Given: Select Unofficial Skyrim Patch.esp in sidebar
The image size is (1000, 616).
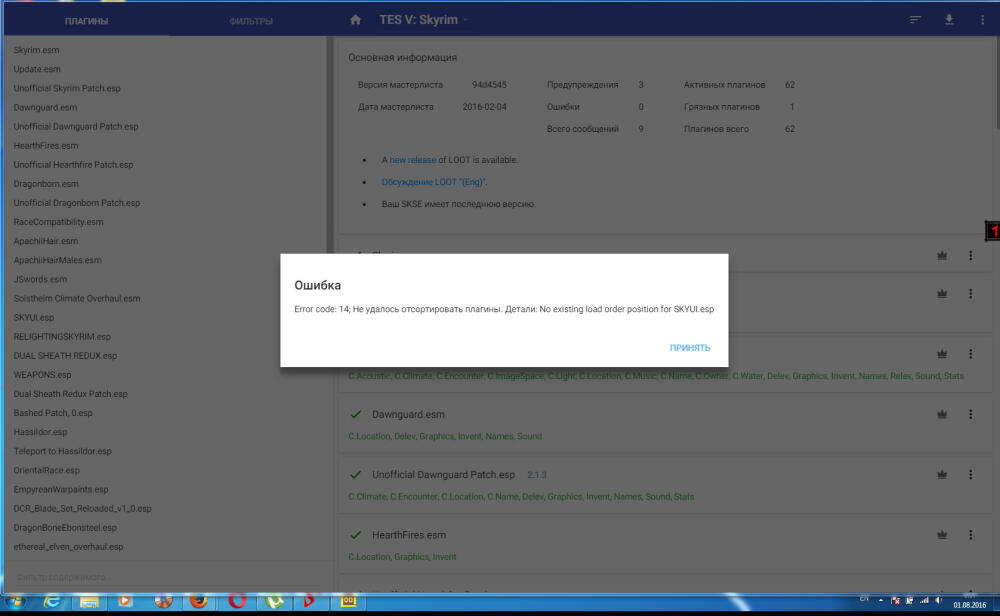Looking at the screenshot, I should [67, 88].
